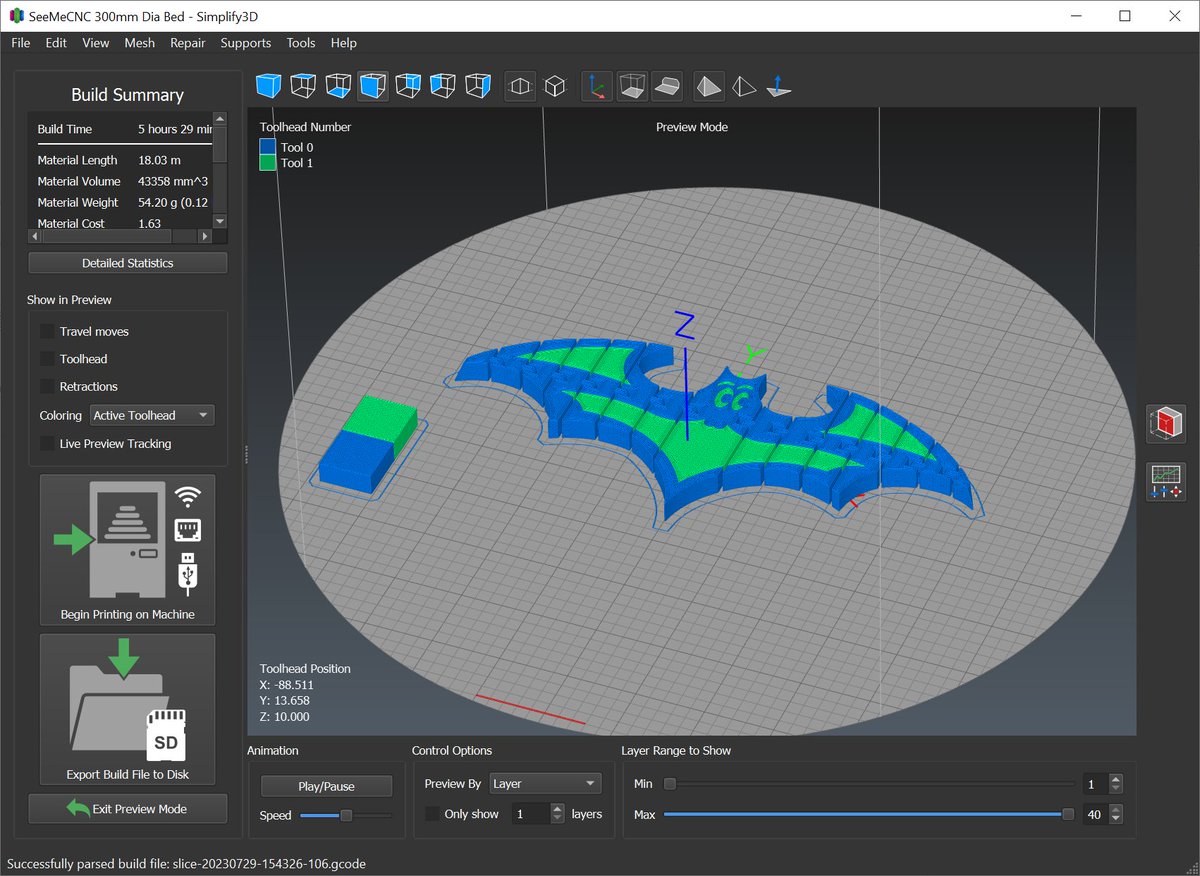Open the machine control panel icon

pos(1165,482)
